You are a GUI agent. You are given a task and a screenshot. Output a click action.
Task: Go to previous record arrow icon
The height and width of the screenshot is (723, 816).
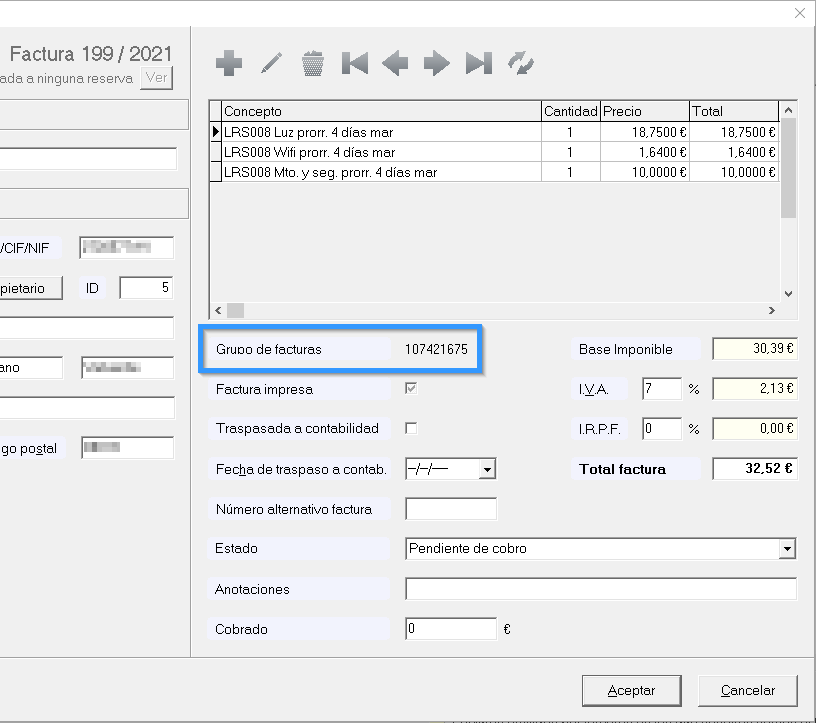pyautogui.click(x=395, y=64)
